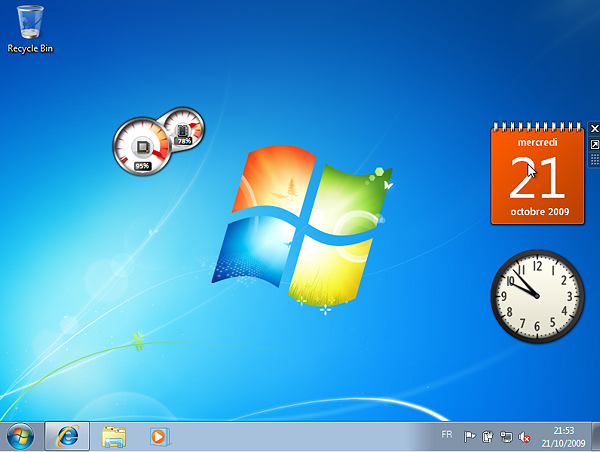Open Windows Explorer folder in taskbar

coord(115,436)
